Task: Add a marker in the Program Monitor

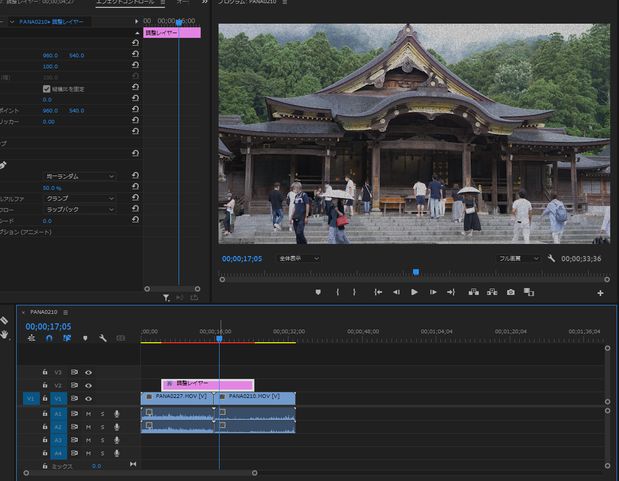Action: (318, 292)
